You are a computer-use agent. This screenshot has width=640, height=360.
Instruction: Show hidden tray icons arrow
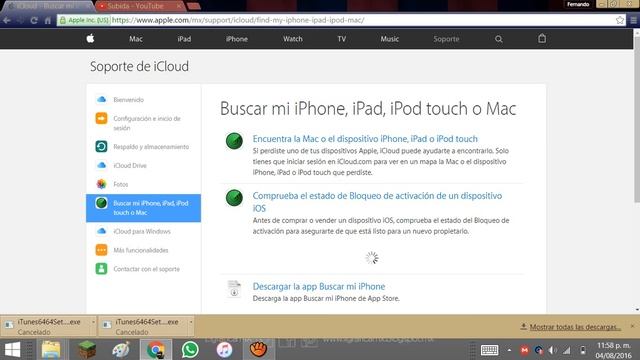pos(509,350)
